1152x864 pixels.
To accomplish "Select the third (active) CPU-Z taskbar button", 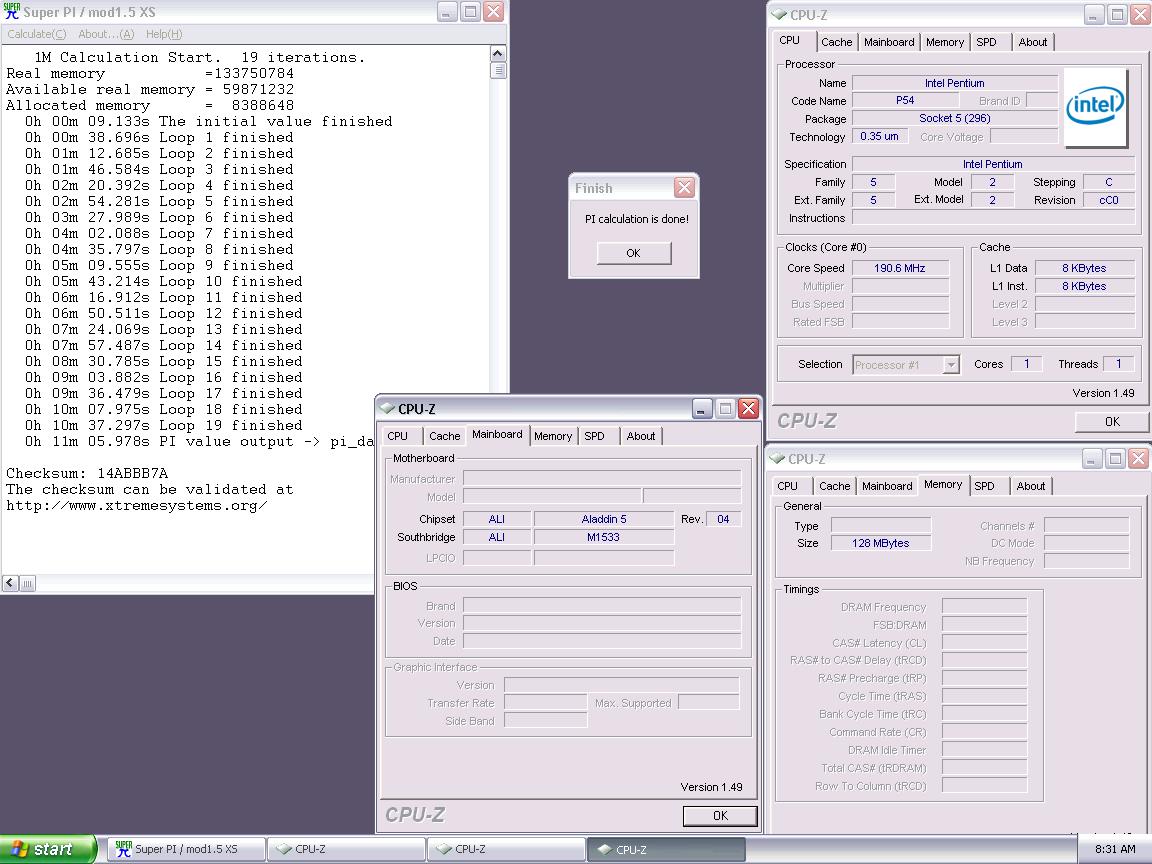I will [x=666, y=849].
